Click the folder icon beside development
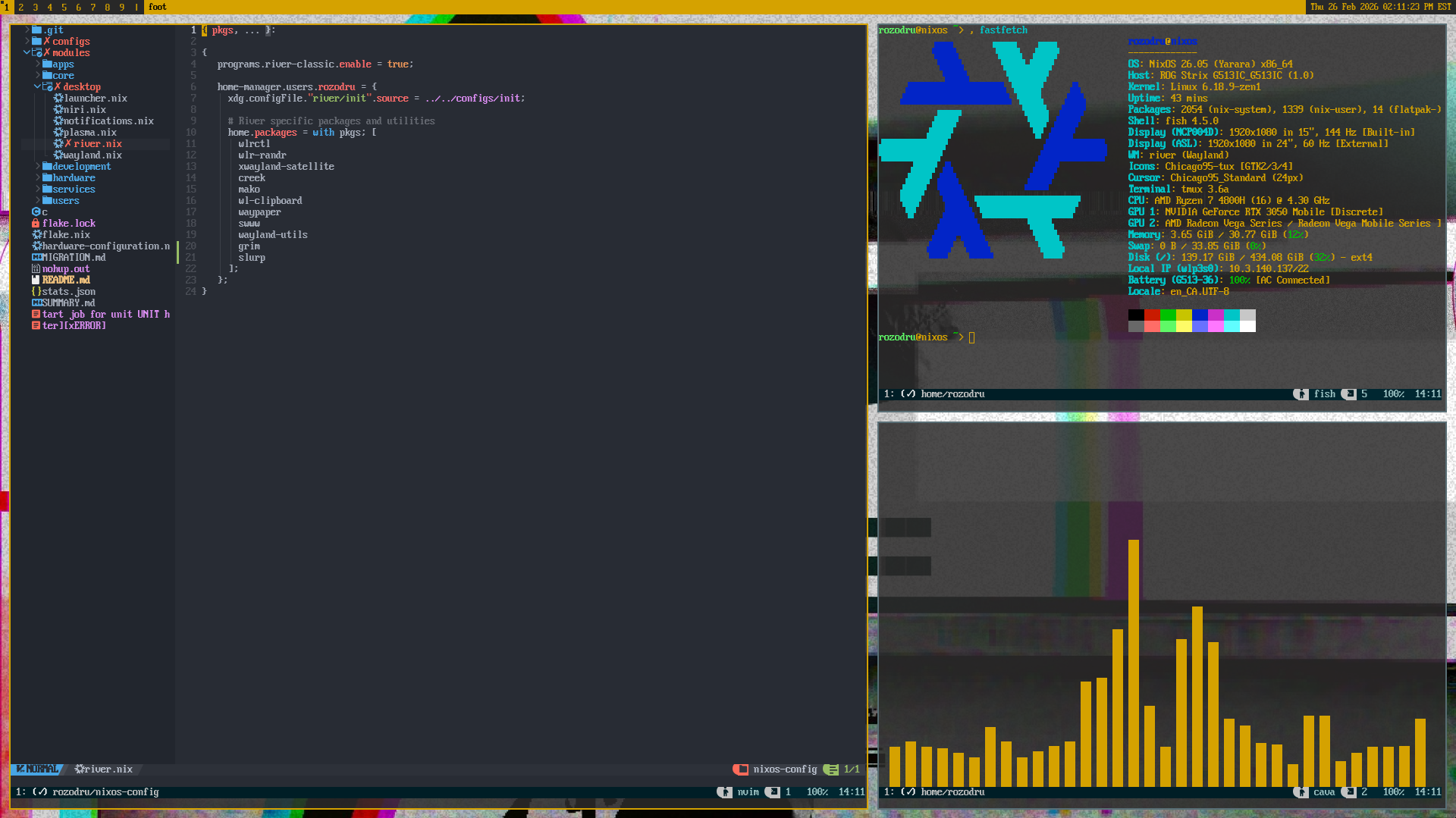The height and width of the screenshot is (818, 1456). tap(47, 167)
